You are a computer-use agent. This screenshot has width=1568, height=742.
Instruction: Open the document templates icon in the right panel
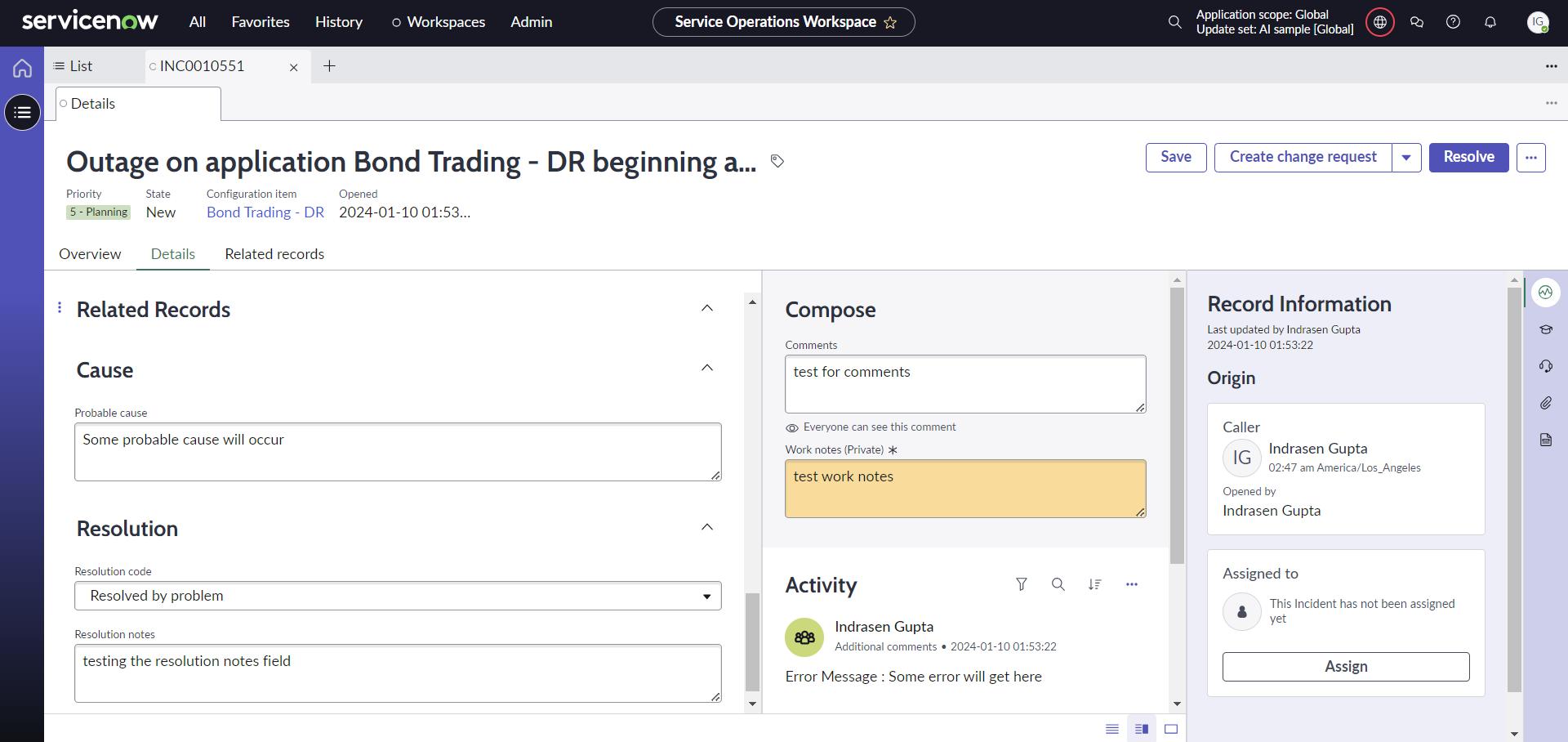pos(1545,440)
